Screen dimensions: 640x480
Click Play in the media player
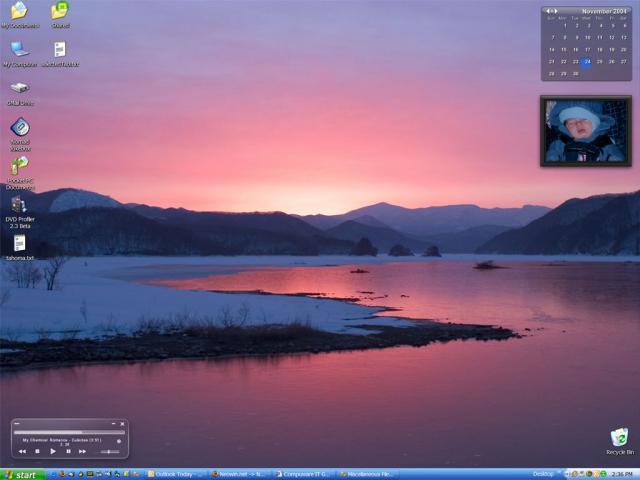(53, 451)
